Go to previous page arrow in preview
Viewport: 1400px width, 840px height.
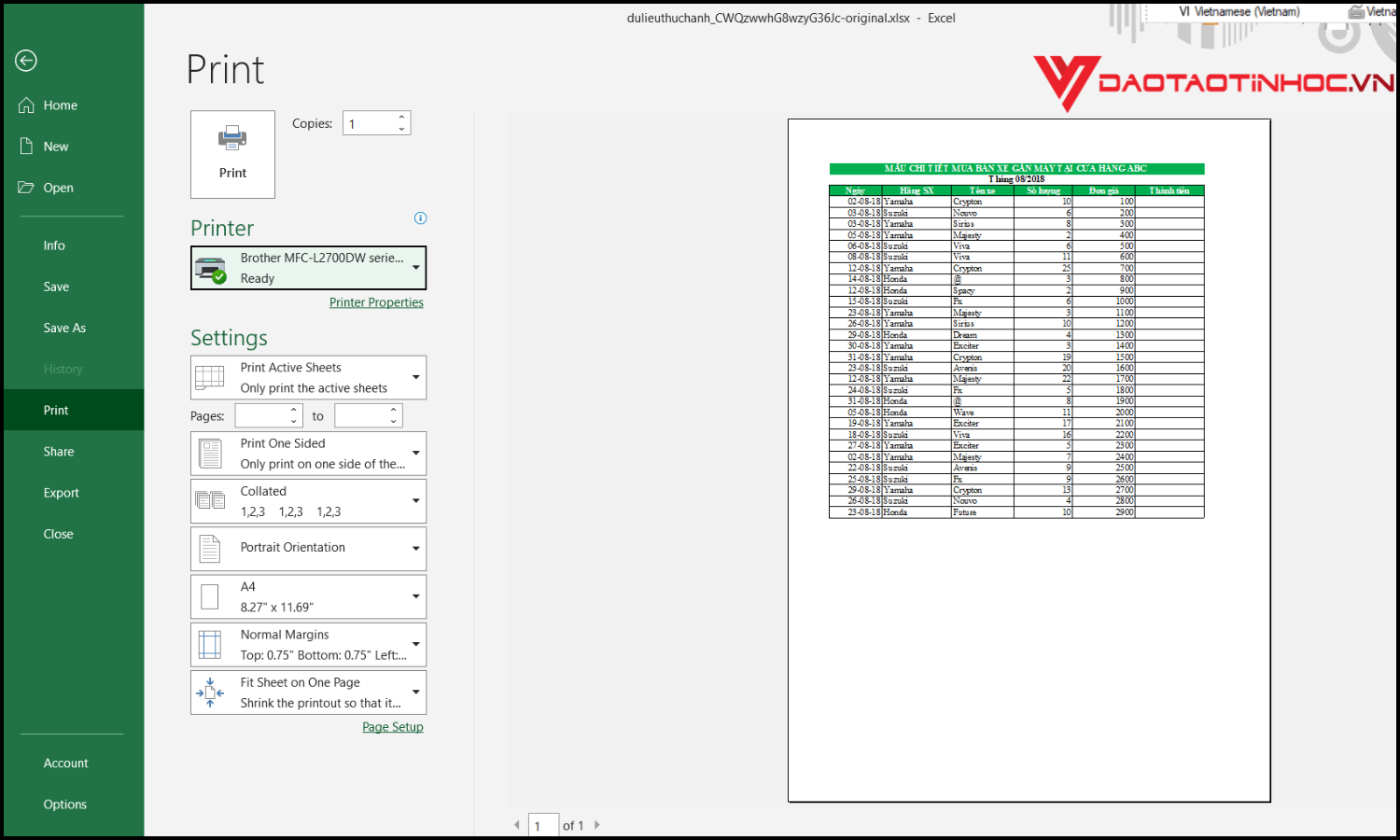pos(517,825)
